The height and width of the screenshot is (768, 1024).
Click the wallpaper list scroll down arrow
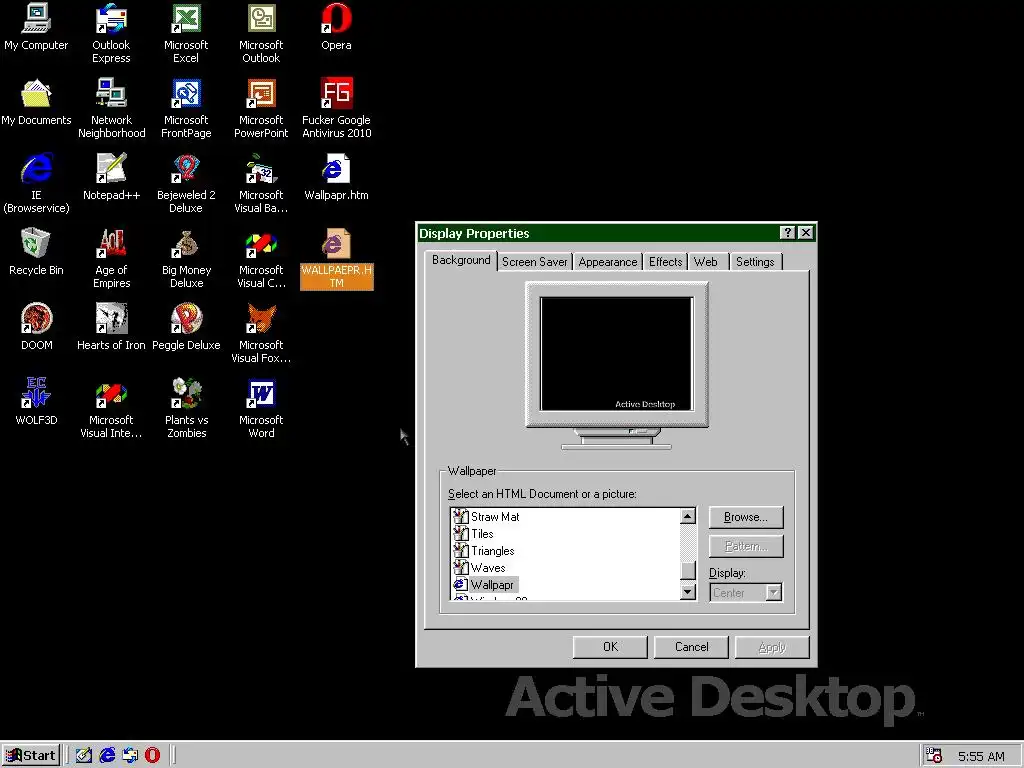pyautogui.click(x=688, y=592)
